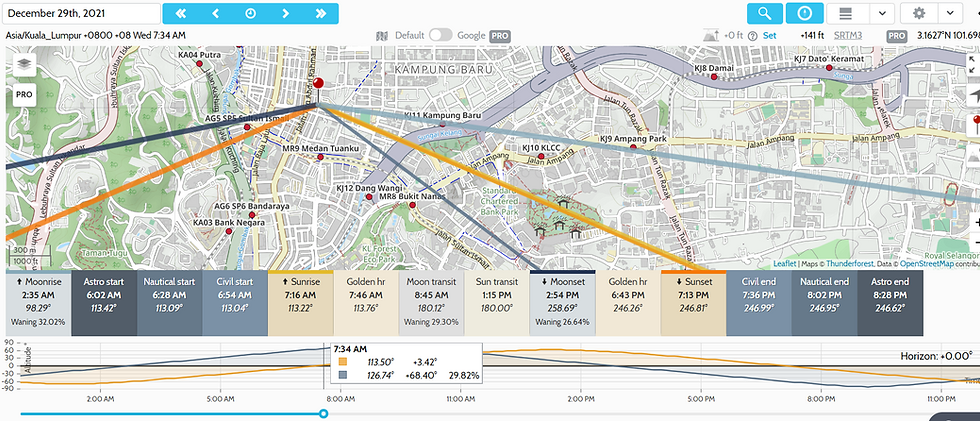
Task: Click the blue-grey moon swatch in tooltip
Action: (x=342, y=375)
